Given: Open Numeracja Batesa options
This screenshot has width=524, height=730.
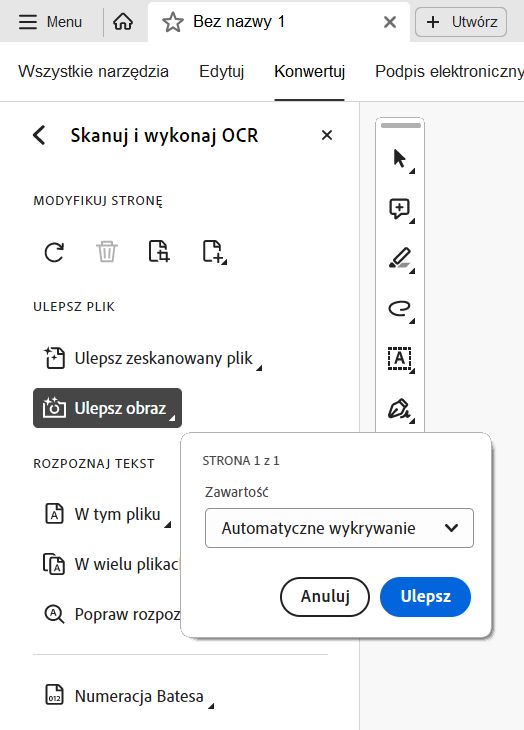Looking at the screenshot, I should (x=129, y=696).
